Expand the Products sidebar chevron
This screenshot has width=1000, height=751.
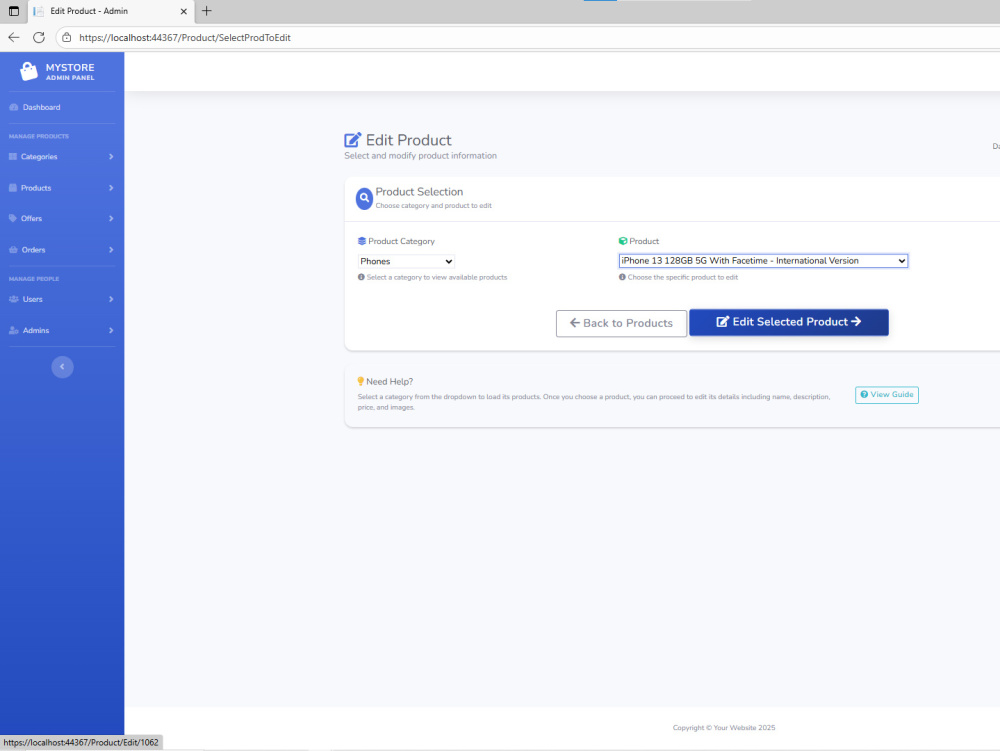(111, 187)
